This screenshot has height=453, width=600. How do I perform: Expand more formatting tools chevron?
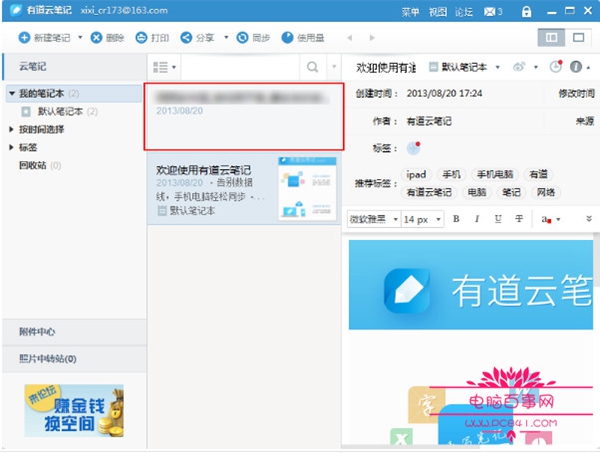[x=589, y=218]
